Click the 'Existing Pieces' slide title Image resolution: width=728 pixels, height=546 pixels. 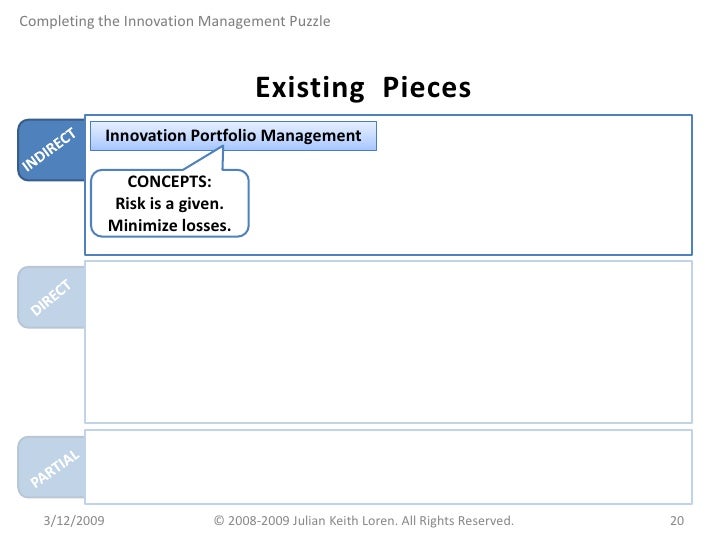click(x=363, y=88)
